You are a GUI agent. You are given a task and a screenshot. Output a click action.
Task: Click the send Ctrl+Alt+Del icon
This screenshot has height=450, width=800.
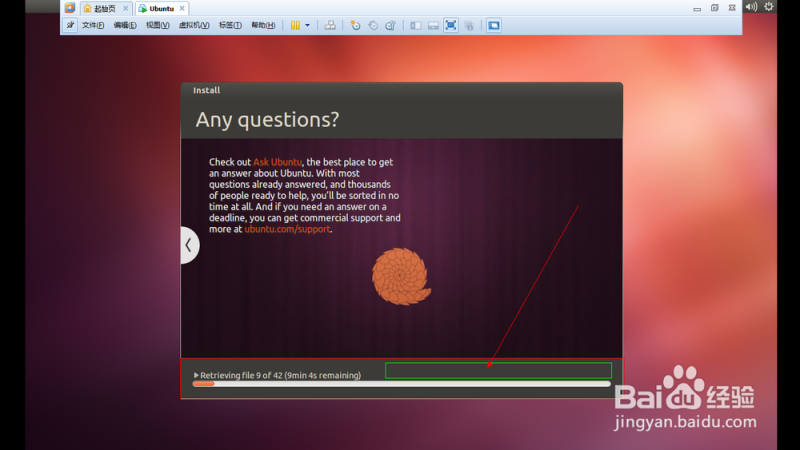point(330,25)
